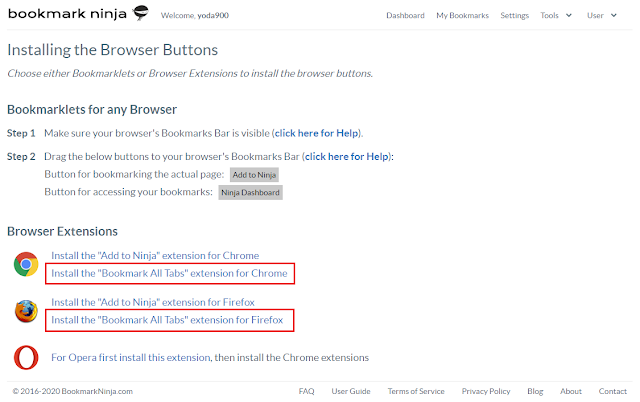View the Privacy Policy footer link
640x402 pixels.
click(487, 391)
